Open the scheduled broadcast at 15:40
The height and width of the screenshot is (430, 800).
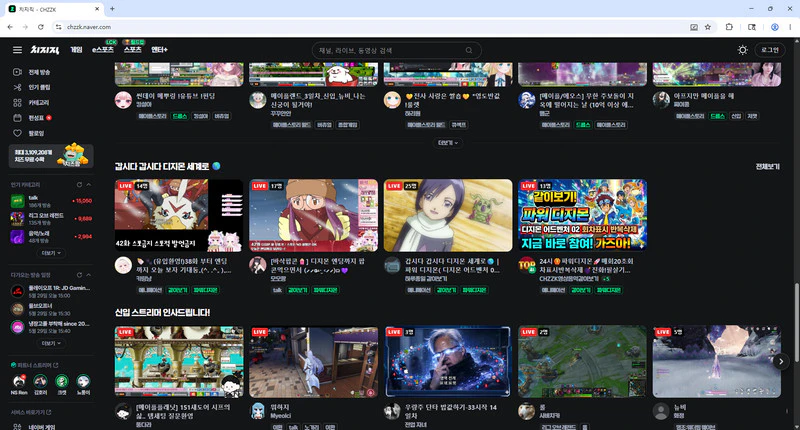[x=51, y=327]
